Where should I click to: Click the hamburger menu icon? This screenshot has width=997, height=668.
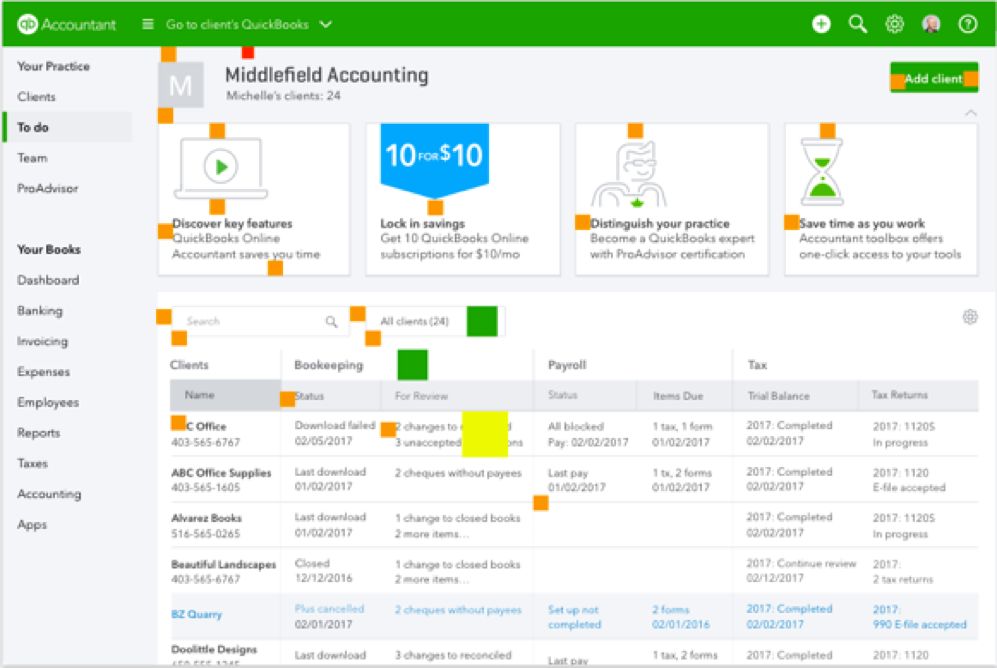tap(148, 24)
